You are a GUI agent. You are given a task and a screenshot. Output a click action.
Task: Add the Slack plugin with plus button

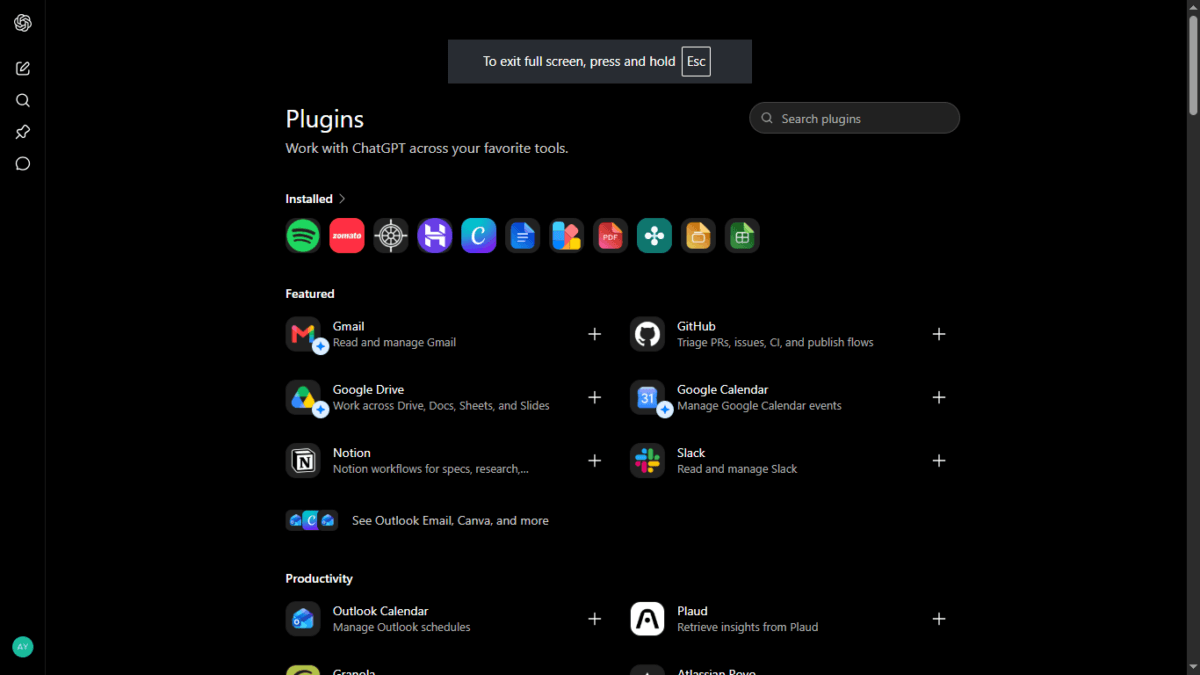tap(939, 461)
